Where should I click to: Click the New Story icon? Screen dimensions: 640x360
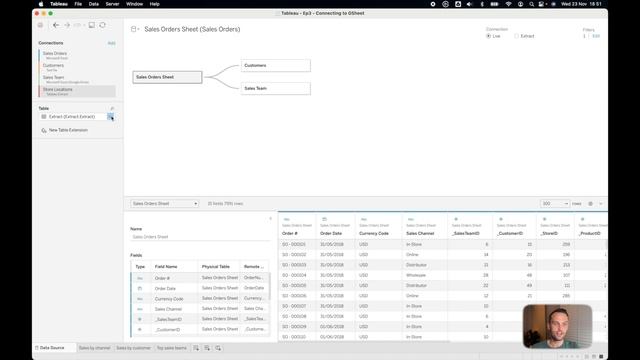point(218,348)
